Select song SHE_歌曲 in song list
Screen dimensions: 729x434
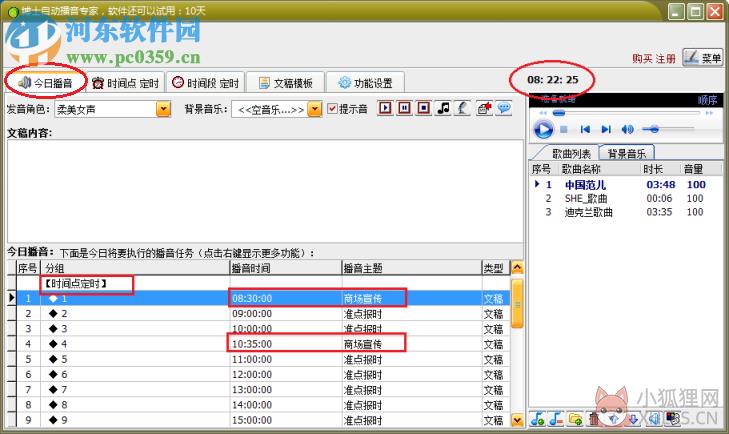[x=626, y=199]
